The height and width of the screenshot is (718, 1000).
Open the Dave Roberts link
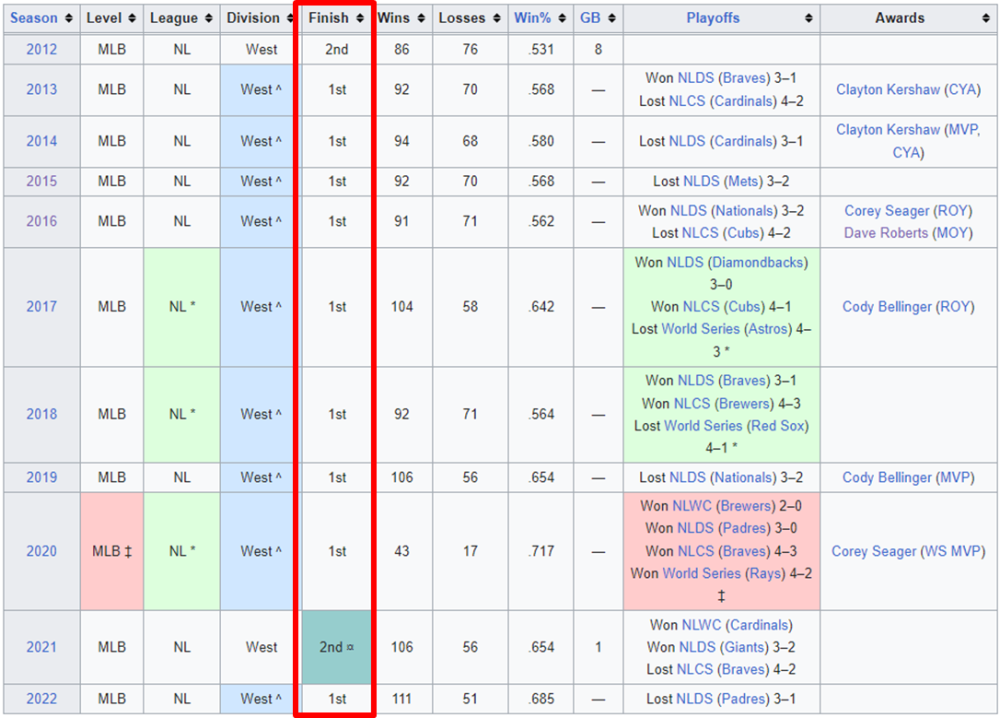[x=886, y=233]
